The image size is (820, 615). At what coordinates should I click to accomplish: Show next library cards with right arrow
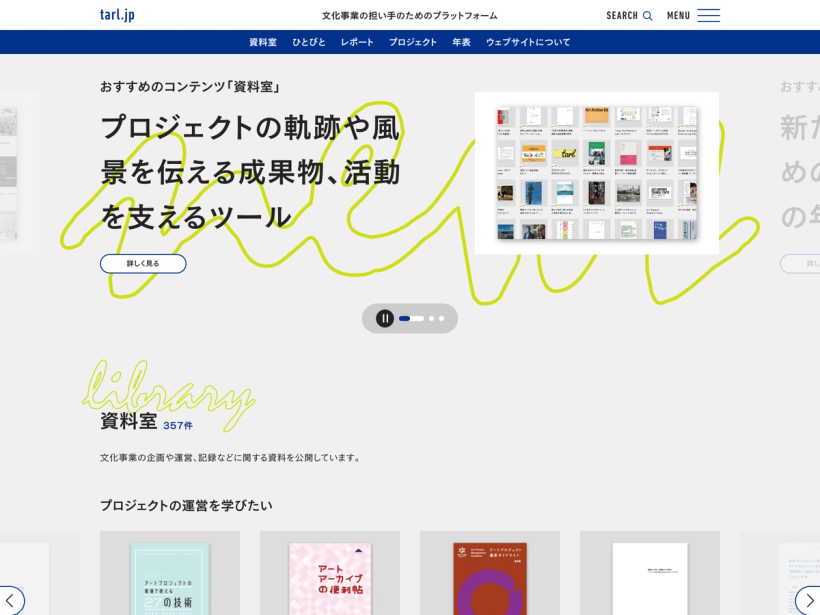[810, 601]
